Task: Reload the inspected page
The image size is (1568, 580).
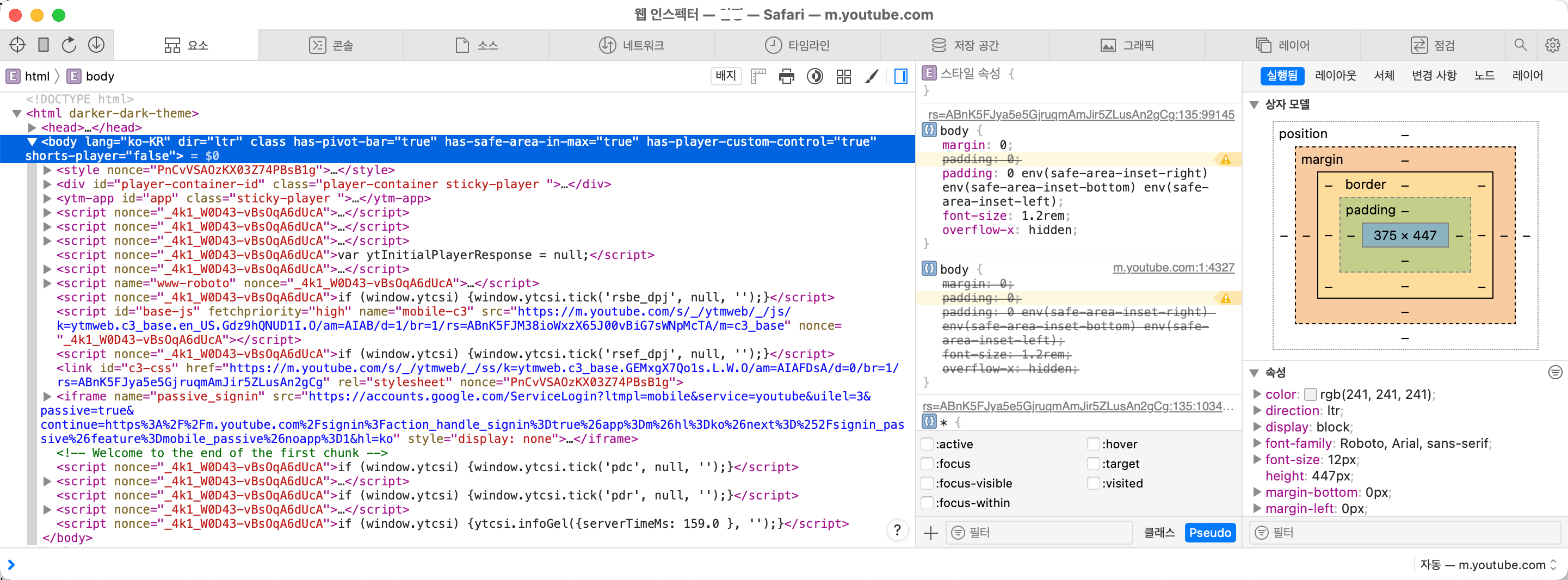Action: [x=70, y=45]
